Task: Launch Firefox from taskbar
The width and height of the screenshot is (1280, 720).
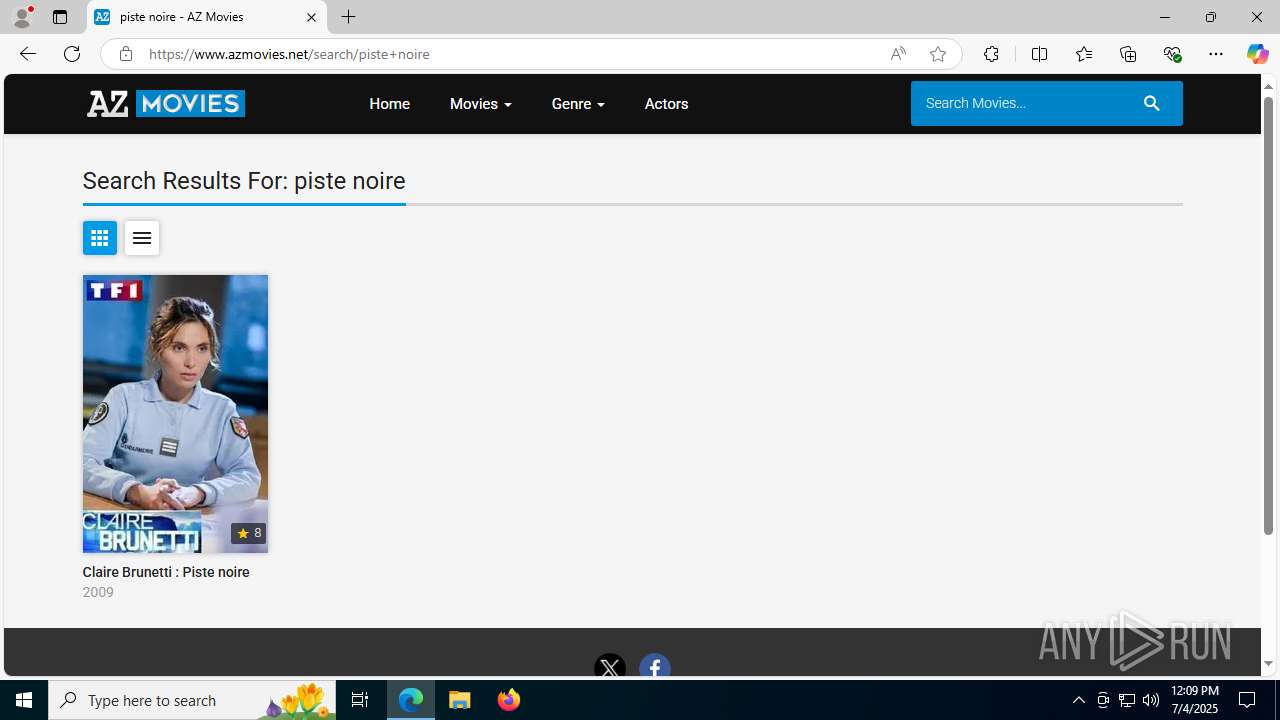Action: click(x=509, y=700)
